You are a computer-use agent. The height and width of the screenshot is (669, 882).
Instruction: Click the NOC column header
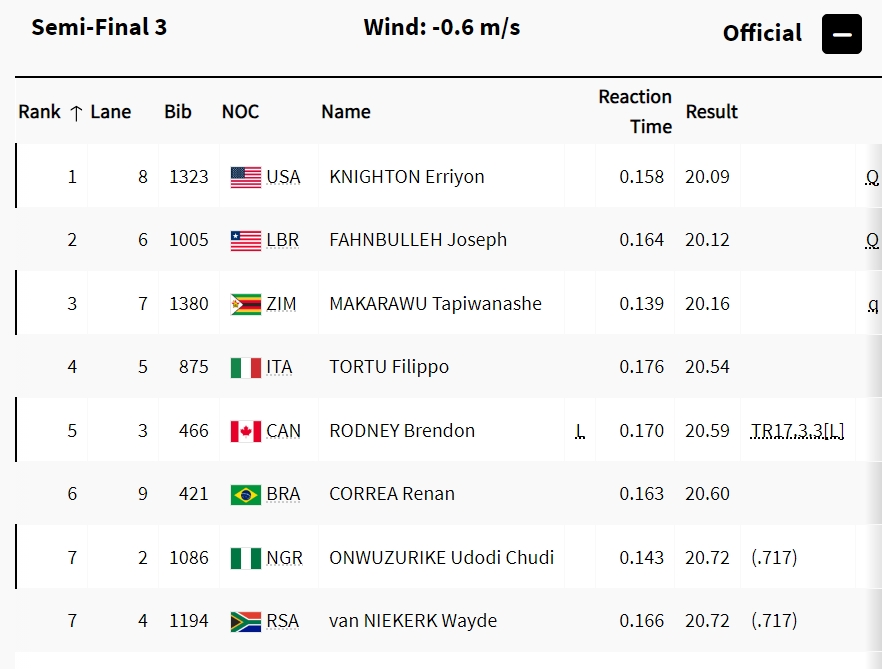(240, 112)
